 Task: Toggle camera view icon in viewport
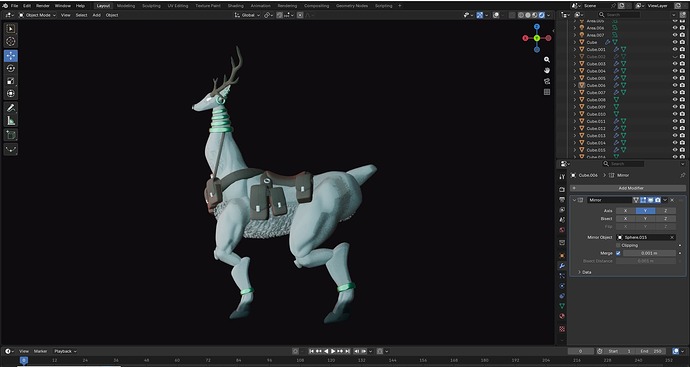pyautogui.click(x=547, y=81)
